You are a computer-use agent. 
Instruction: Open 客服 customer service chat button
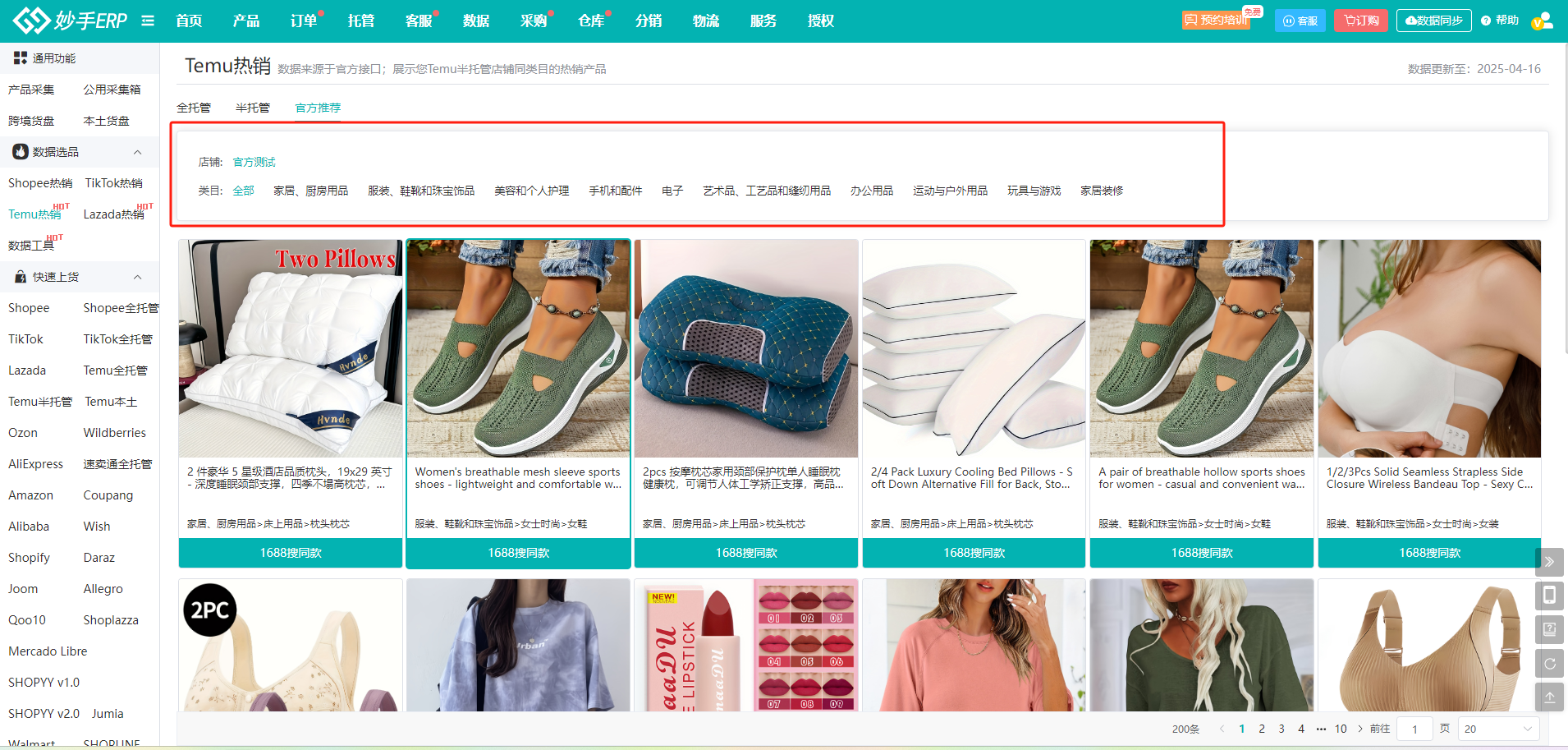[x=1300, y=21]
